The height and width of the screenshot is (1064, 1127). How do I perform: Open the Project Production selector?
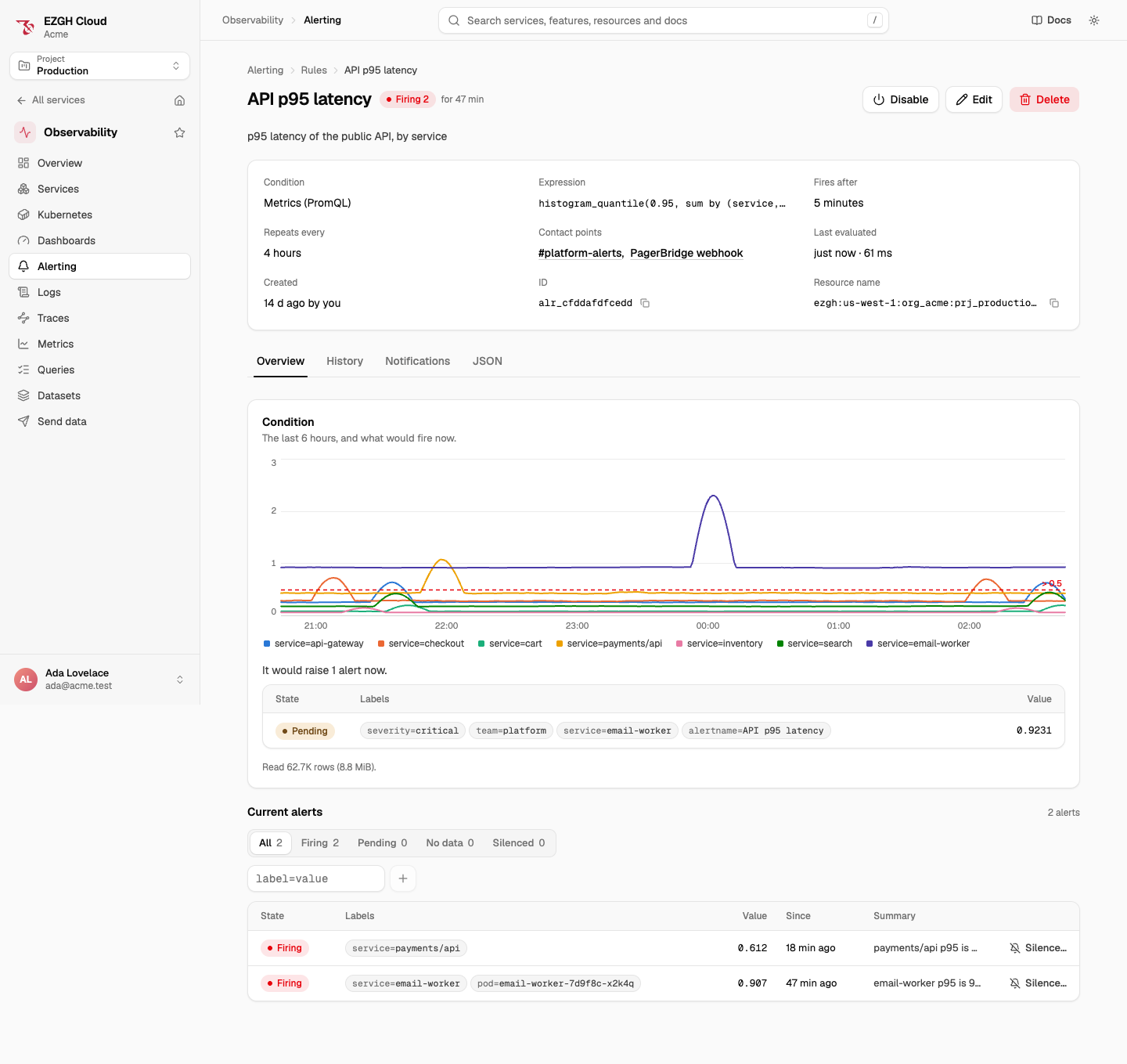99,66
